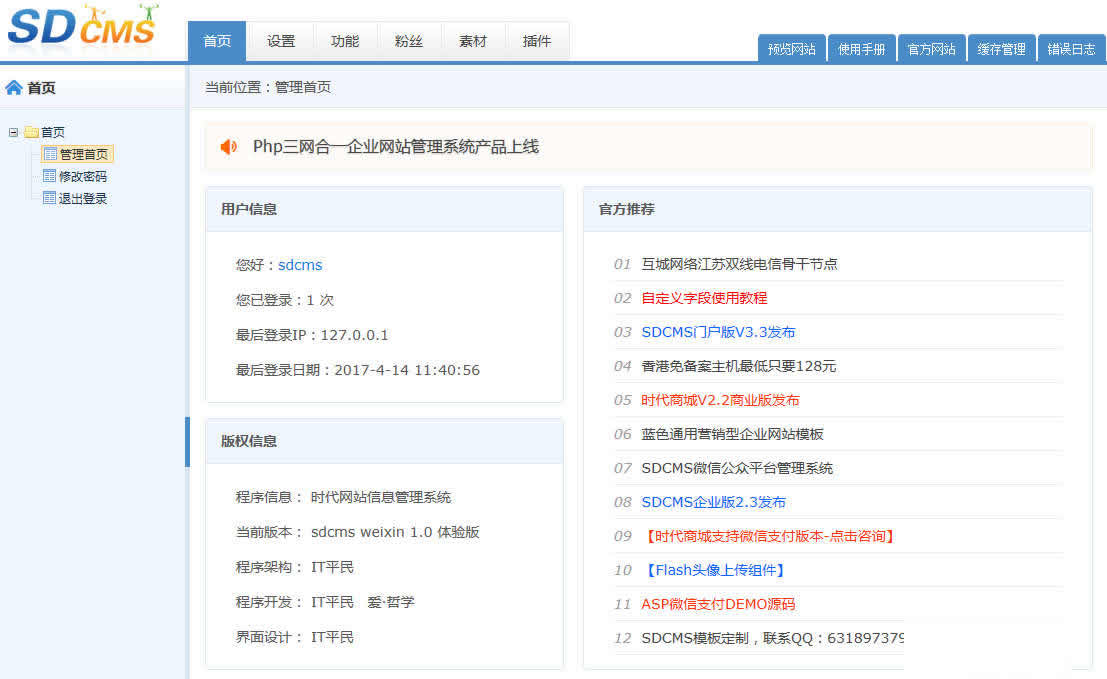Open the 插件 tab

537,41
